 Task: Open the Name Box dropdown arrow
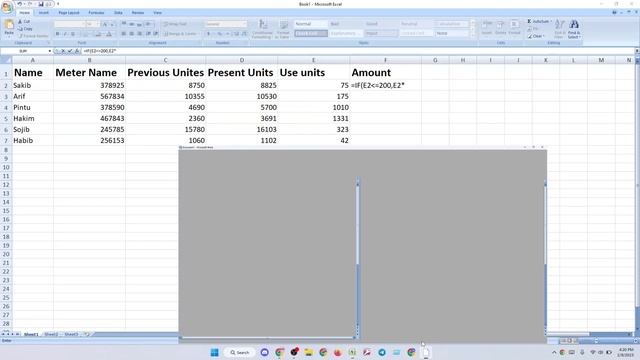pos(49,51)
